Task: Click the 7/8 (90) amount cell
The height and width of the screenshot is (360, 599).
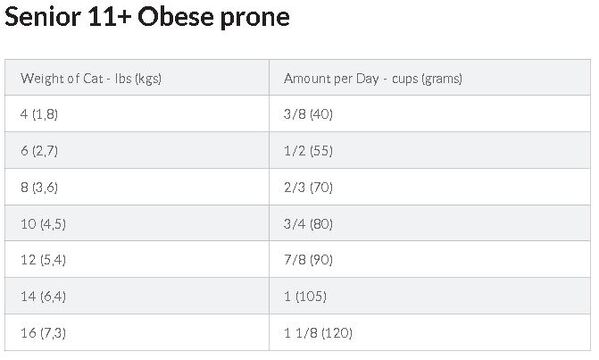Action: coord(430,259)
